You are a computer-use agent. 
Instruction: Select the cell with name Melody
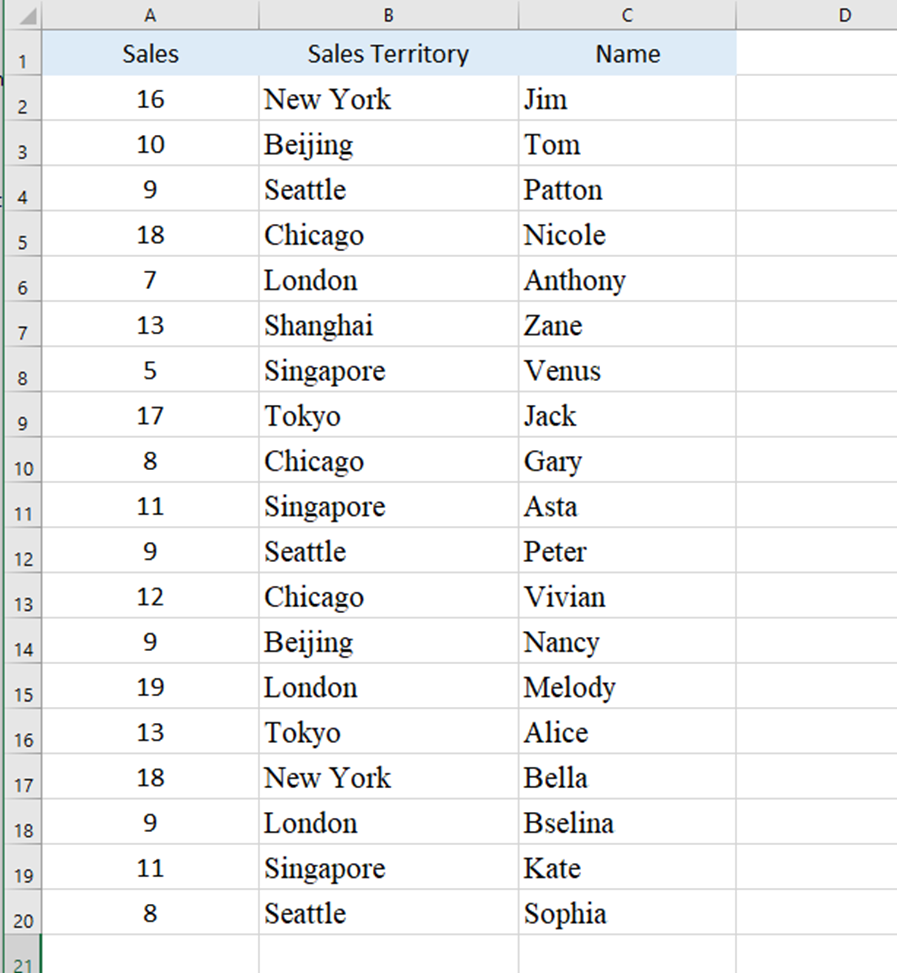click(x=627, y=686)
